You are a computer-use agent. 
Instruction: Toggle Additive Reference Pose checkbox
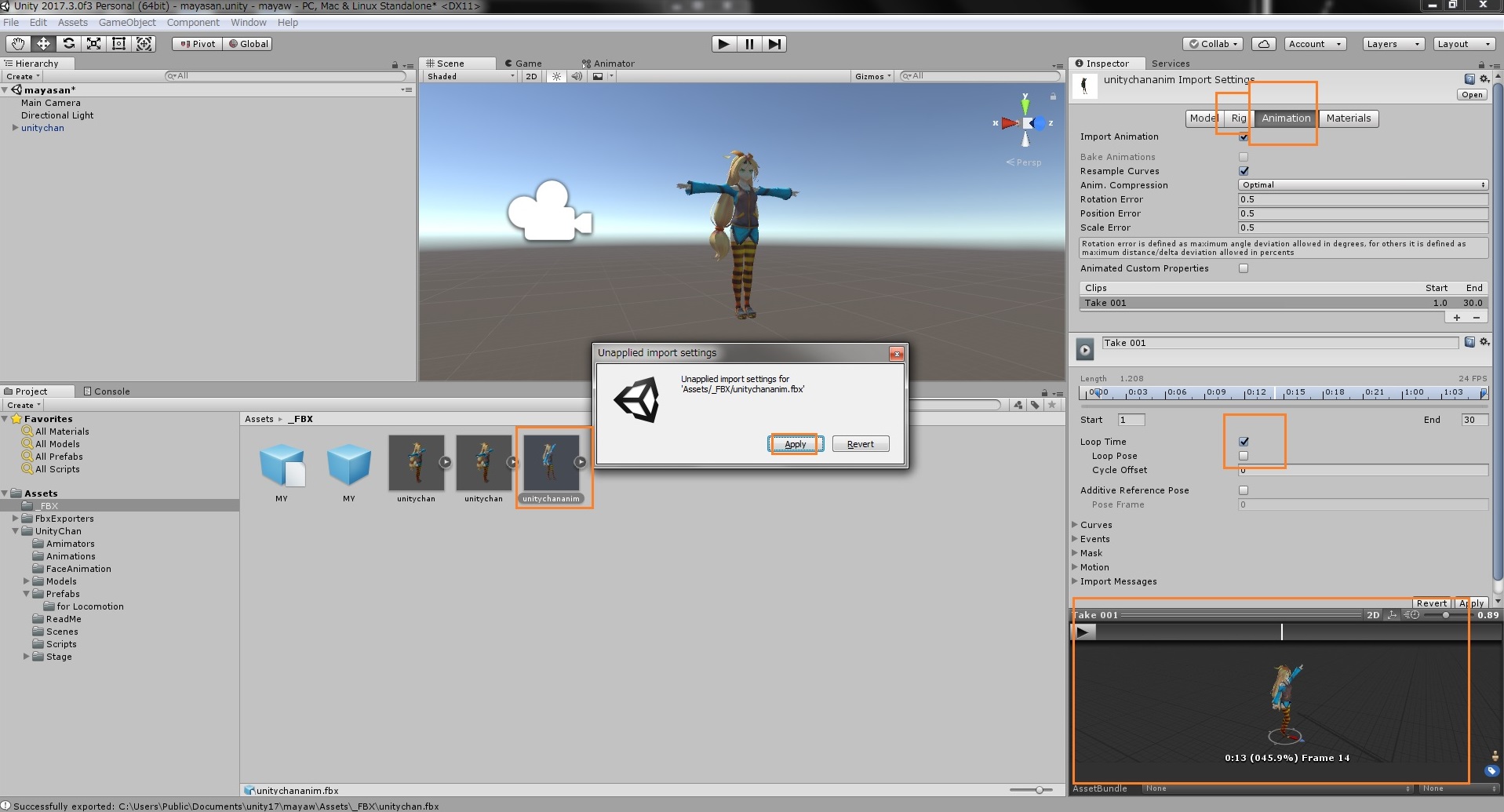[1244, 490]
